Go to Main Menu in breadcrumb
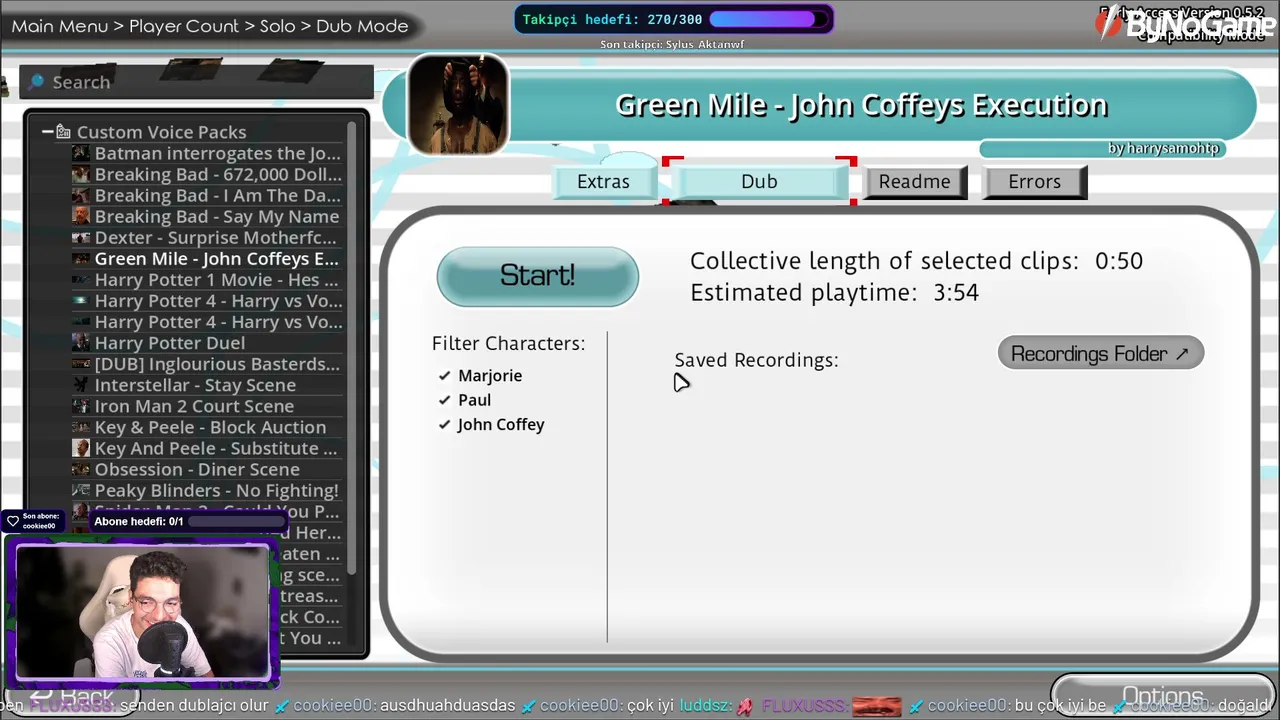1280x720 pixels. [59, 26]
